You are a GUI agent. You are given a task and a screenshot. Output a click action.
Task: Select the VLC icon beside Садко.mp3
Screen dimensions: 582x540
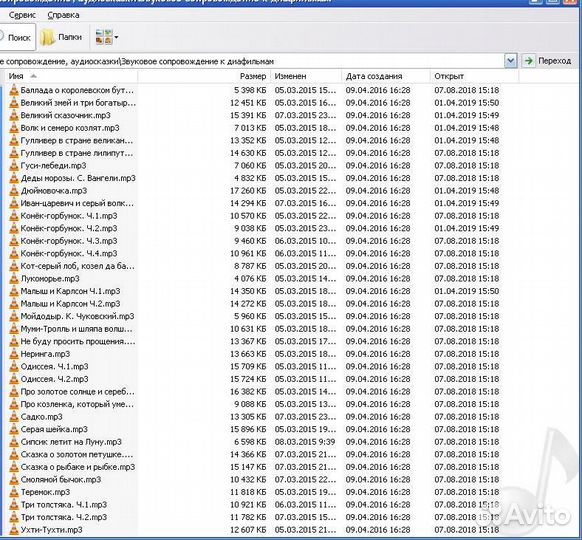click(x=14, y=417)
